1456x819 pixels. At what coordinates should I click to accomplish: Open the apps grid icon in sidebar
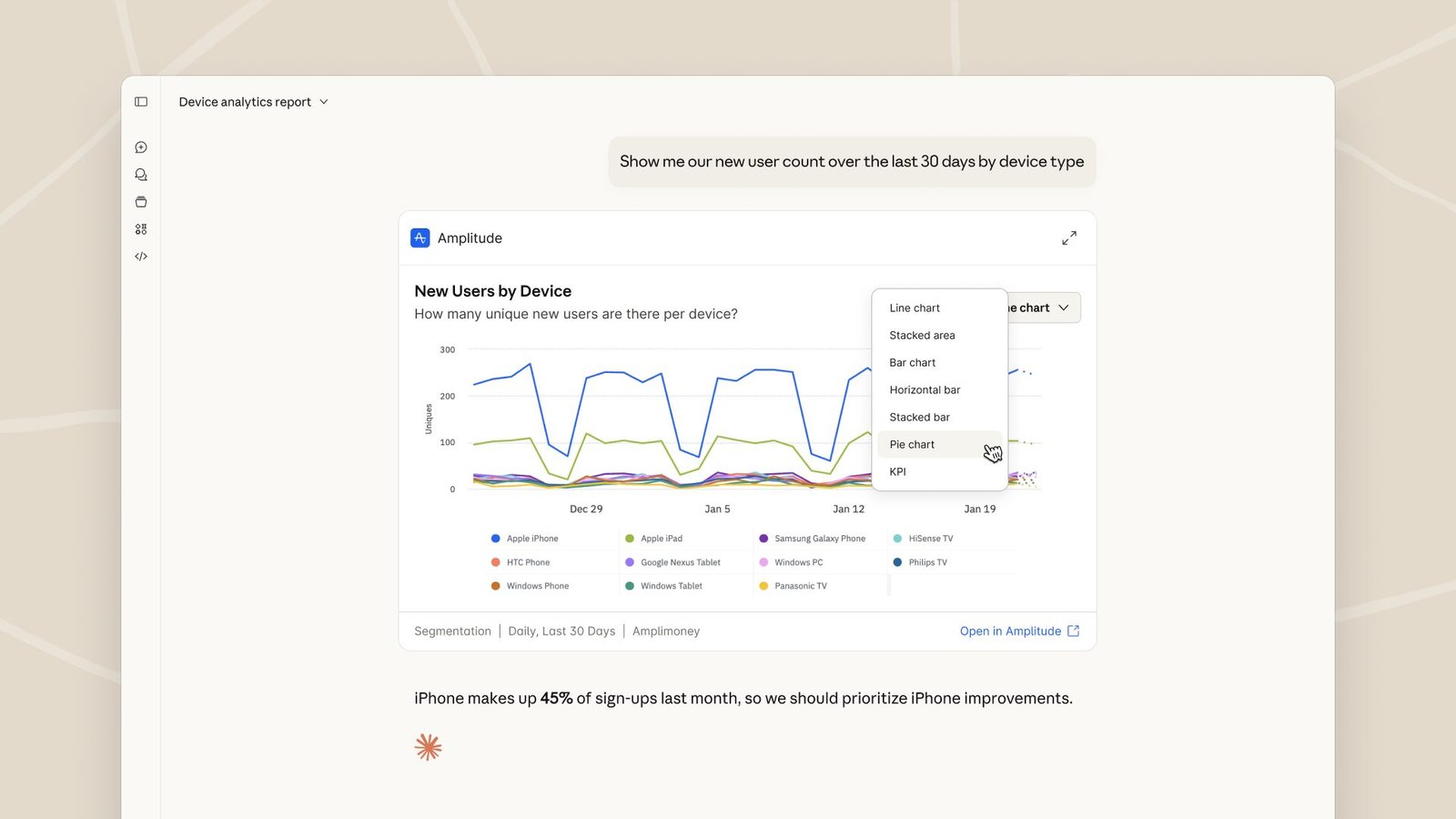click(141, 229)
